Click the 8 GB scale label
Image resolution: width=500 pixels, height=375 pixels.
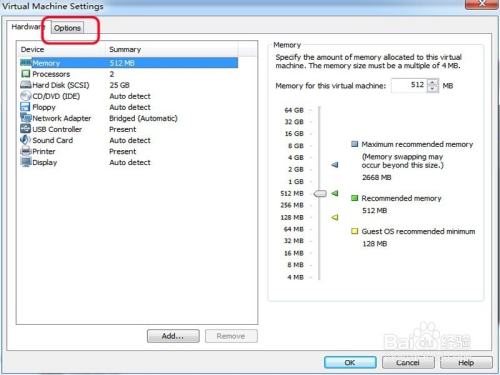[x=296, y=146]
